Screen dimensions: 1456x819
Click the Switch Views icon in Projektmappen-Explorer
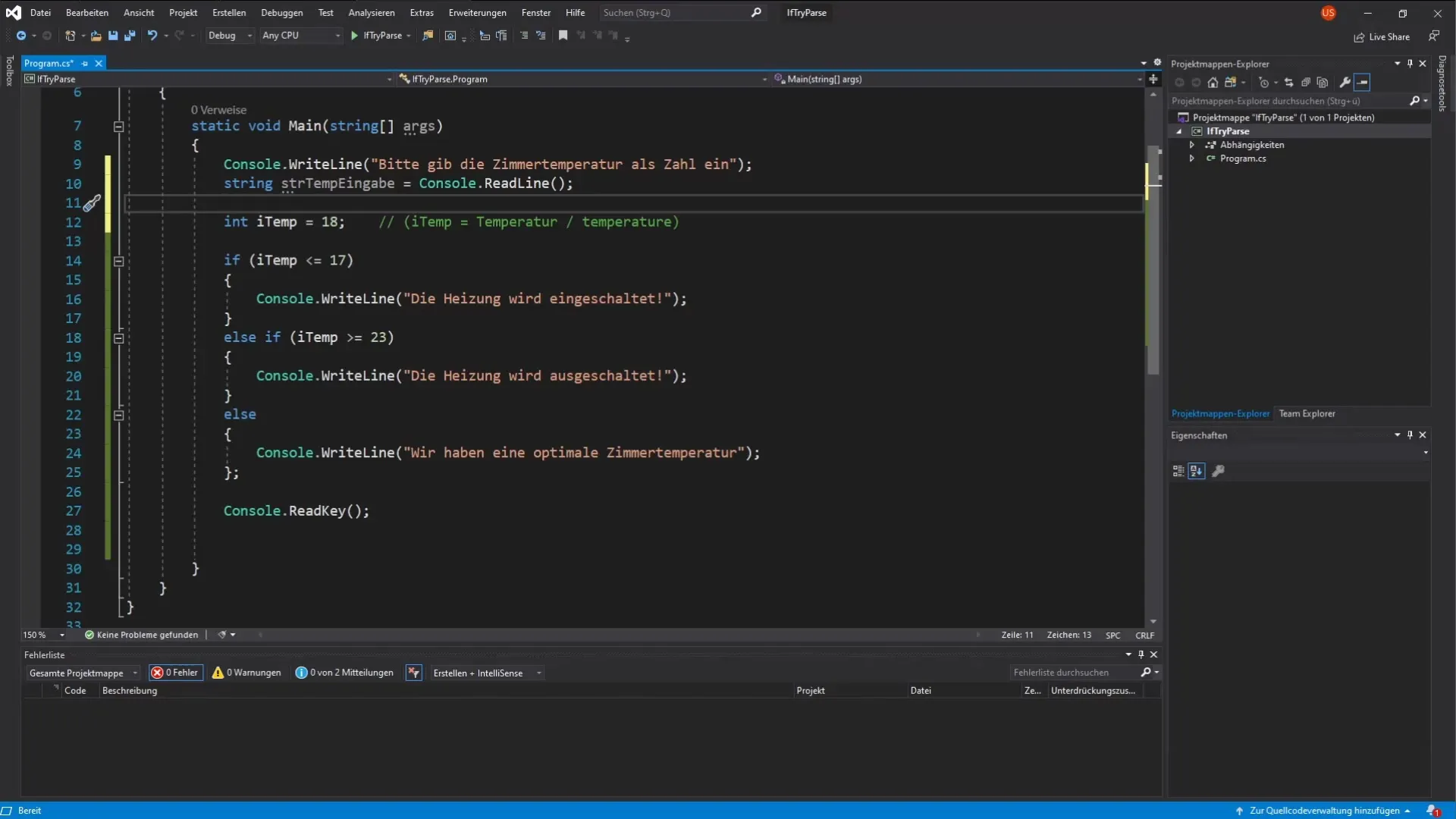click(1230, 83)
